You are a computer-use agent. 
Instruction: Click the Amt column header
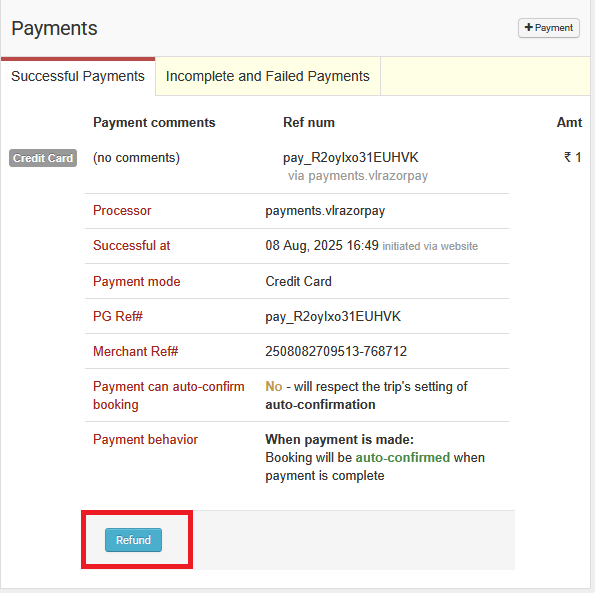(x=569, y=122)
